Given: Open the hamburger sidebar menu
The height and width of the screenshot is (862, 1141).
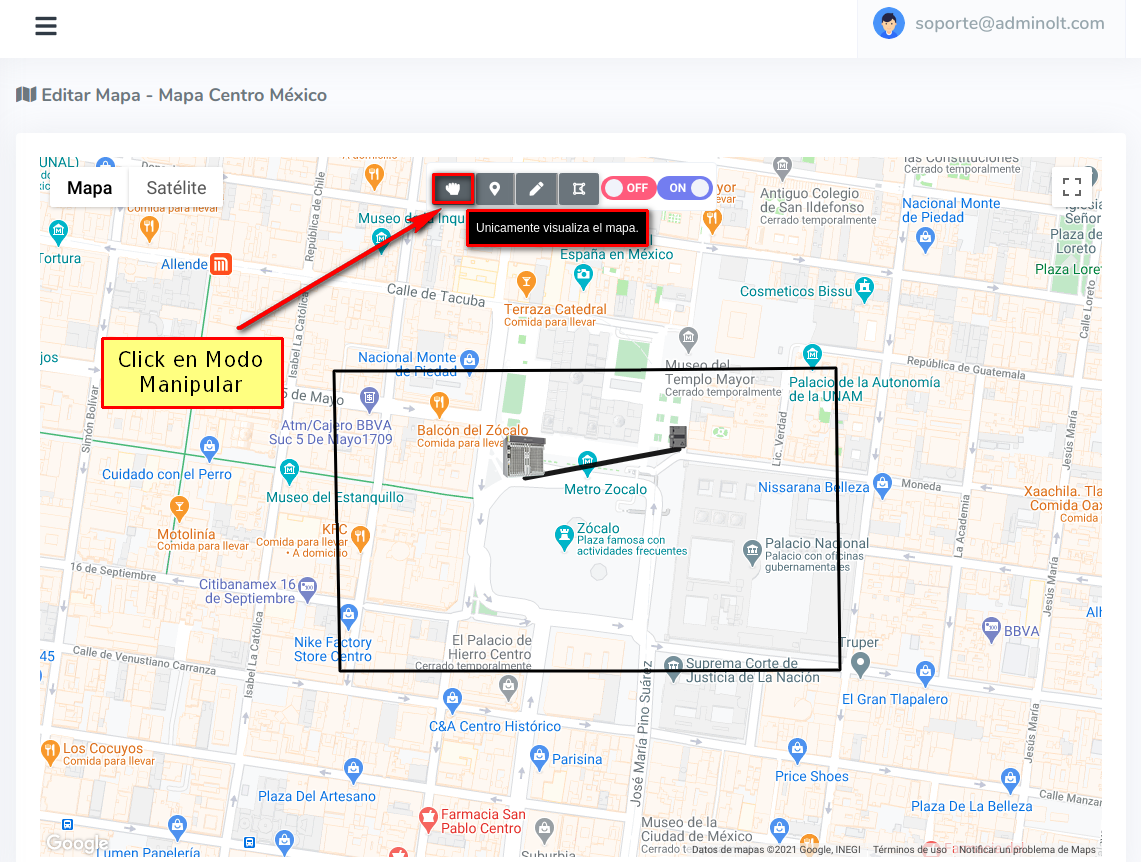Looking at the screenshot, I should pos(46,26).
